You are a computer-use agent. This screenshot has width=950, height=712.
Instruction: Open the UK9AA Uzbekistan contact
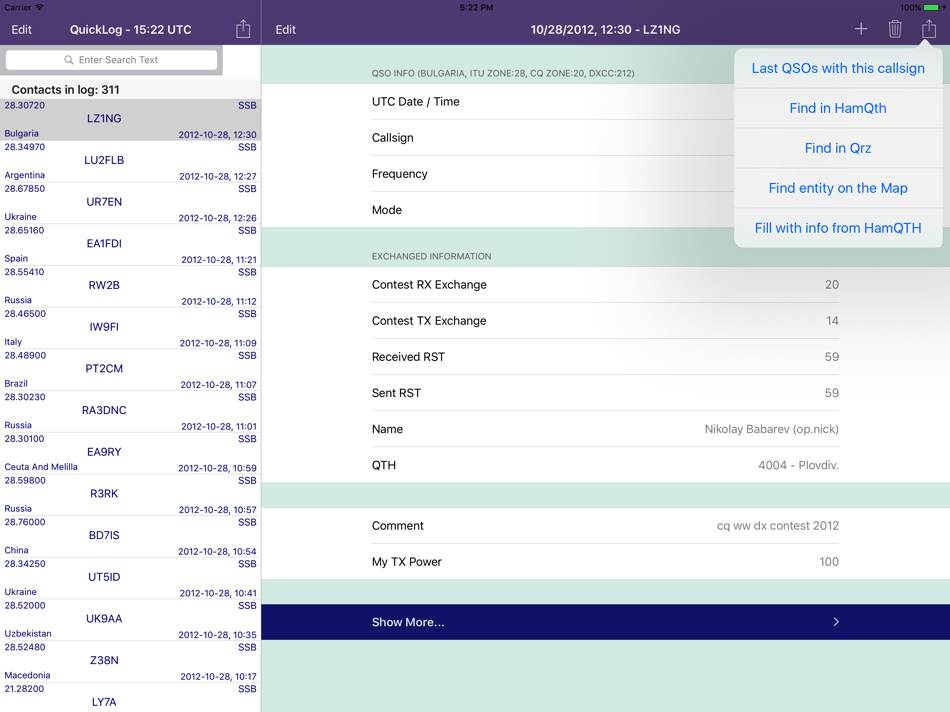pos(130,620)
